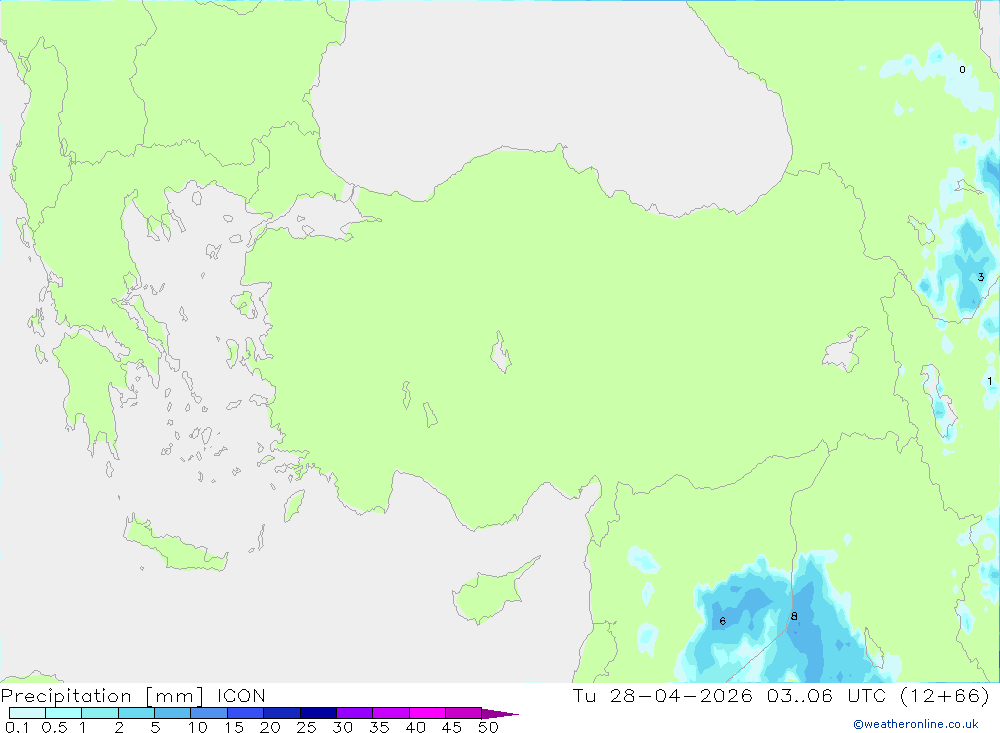Pick the 15–20 mm blue legend swatch
Viewport: 1000px width, 733px height.
pos(246,713)
